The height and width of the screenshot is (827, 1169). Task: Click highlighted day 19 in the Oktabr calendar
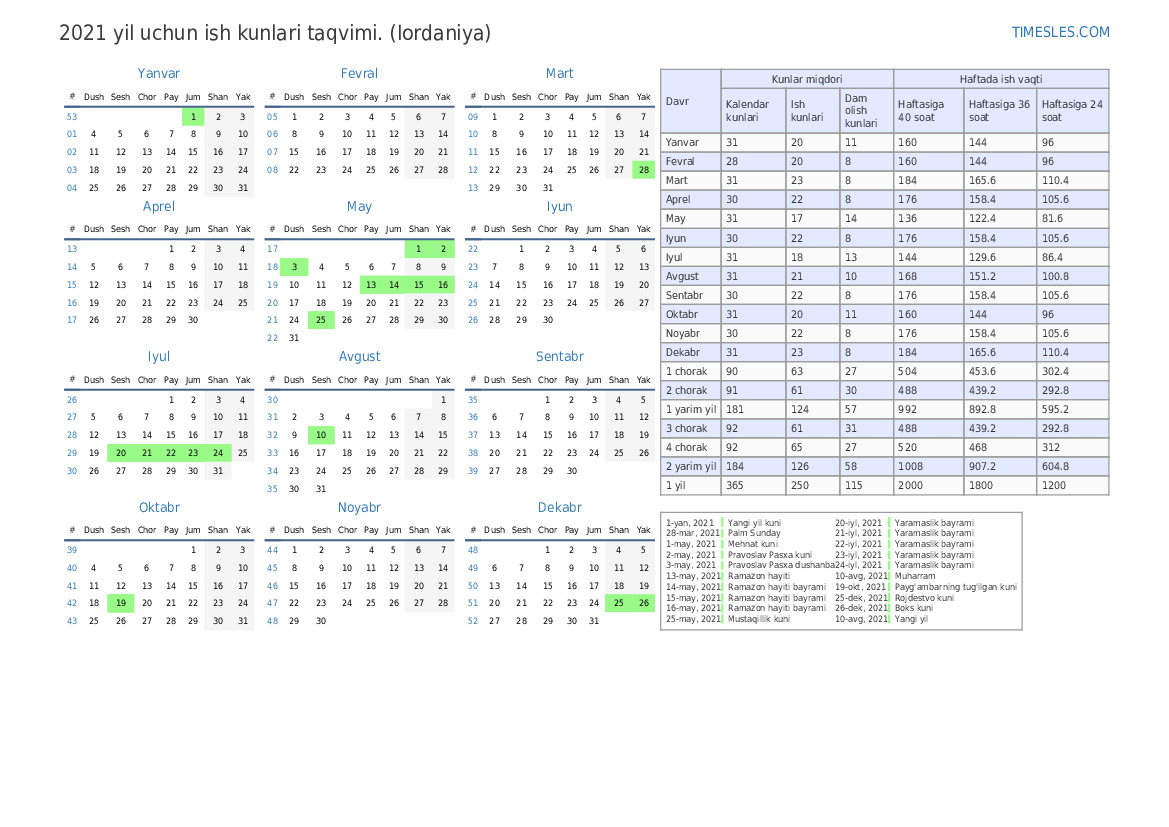click(121, 603)
